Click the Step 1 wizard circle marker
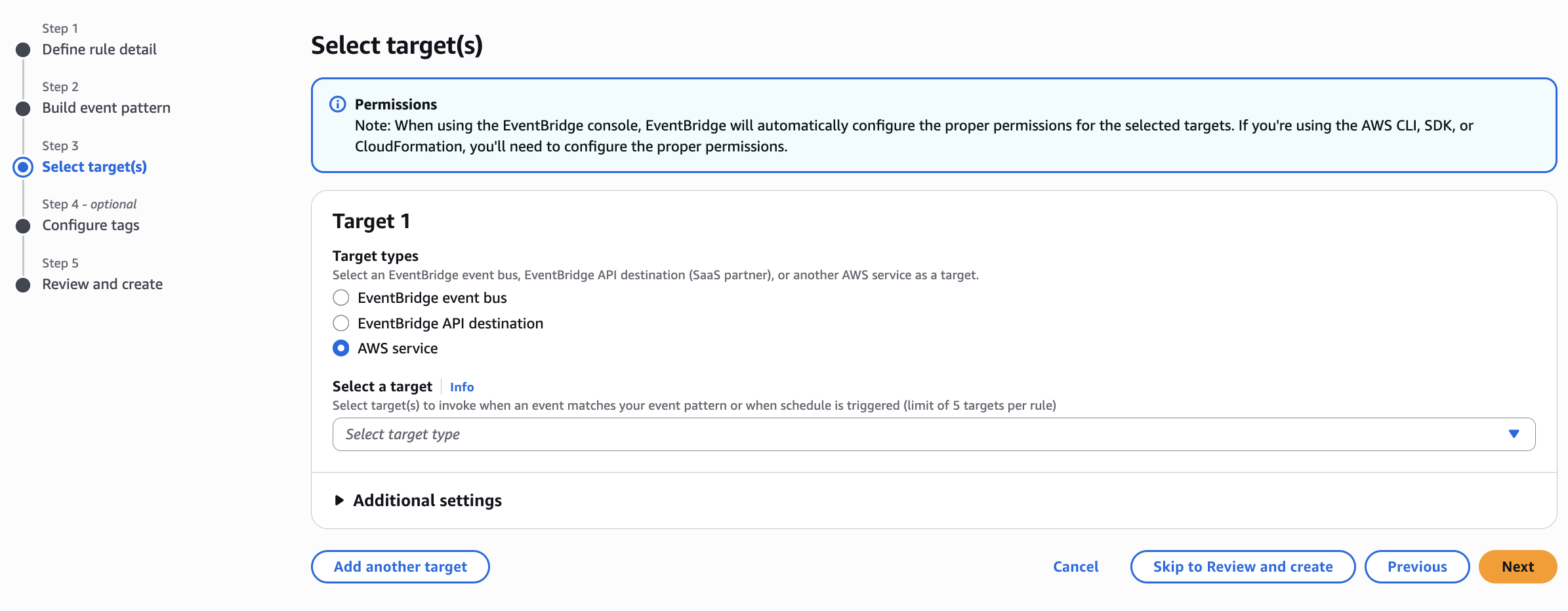 point(23,50)
